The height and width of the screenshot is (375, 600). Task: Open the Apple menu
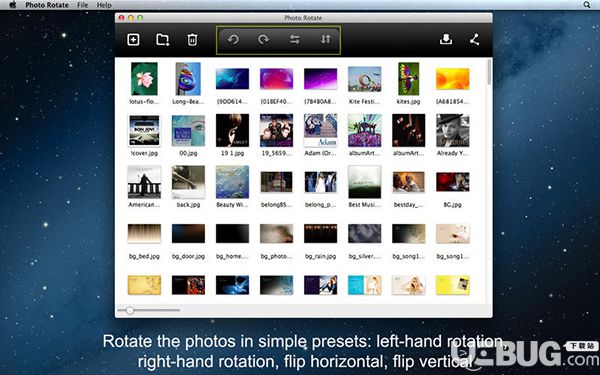coord(13,5)
